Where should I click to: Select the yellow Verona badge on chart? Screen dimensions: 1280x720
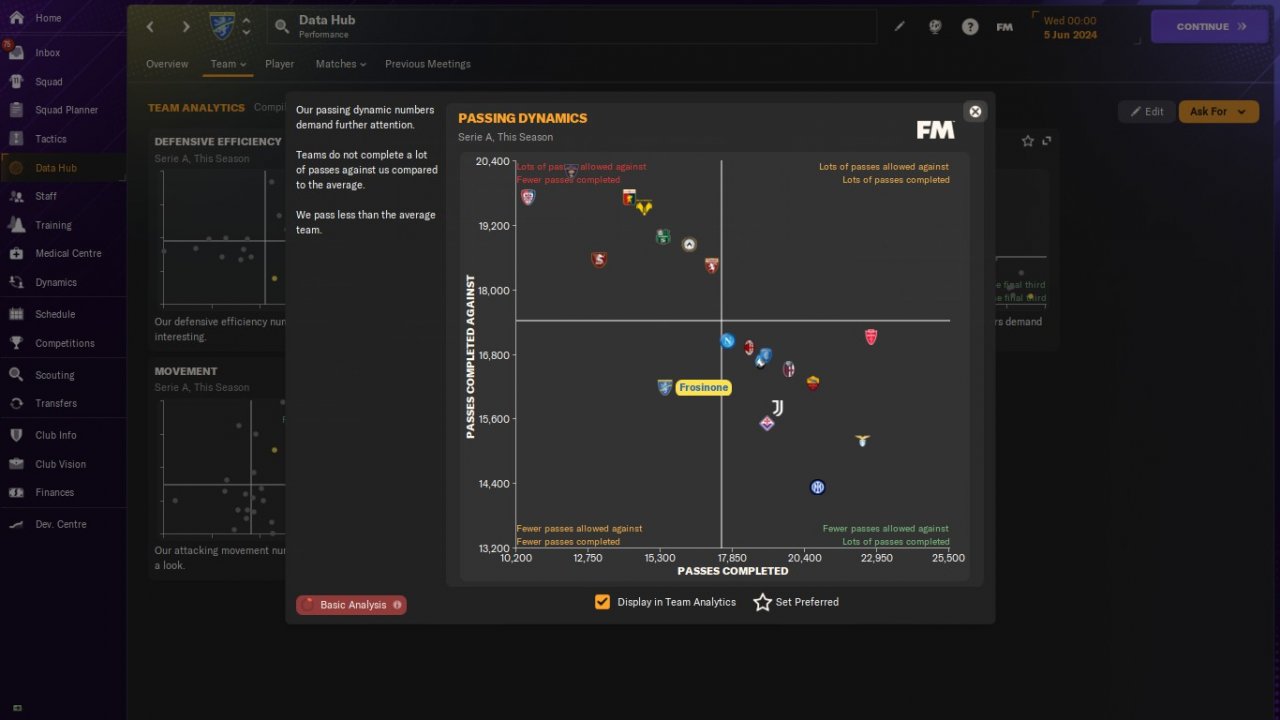(644, 207)
